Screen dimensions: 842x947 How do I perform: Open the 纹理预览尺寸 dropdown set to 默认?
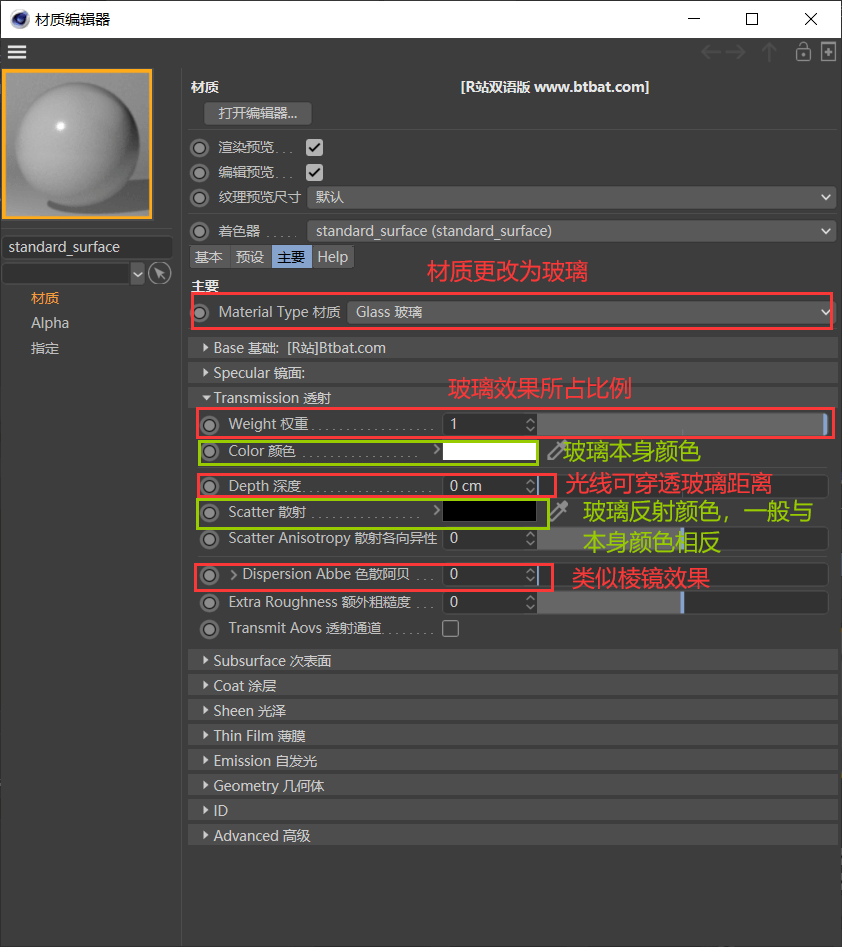click(571, 197)
